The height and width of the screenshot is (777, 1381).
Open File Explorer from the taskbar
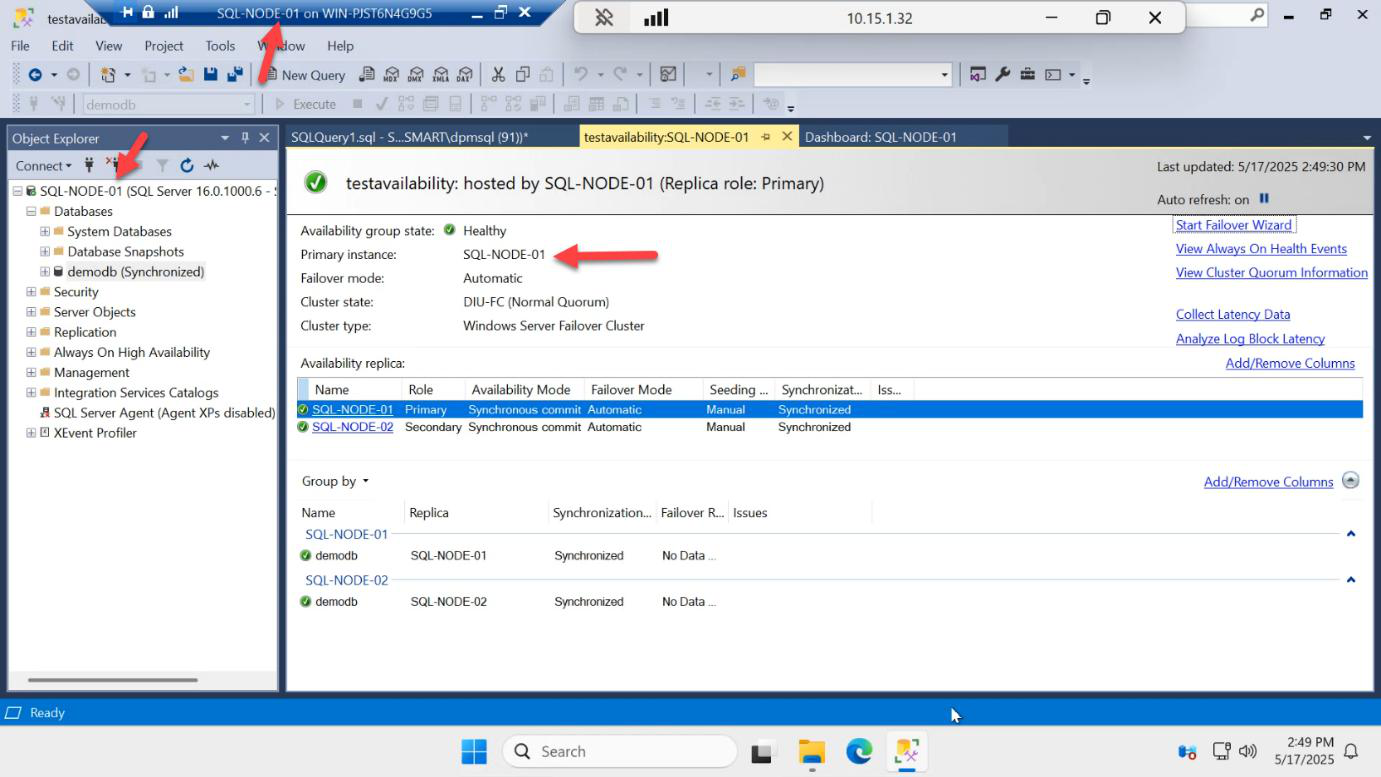811,751
